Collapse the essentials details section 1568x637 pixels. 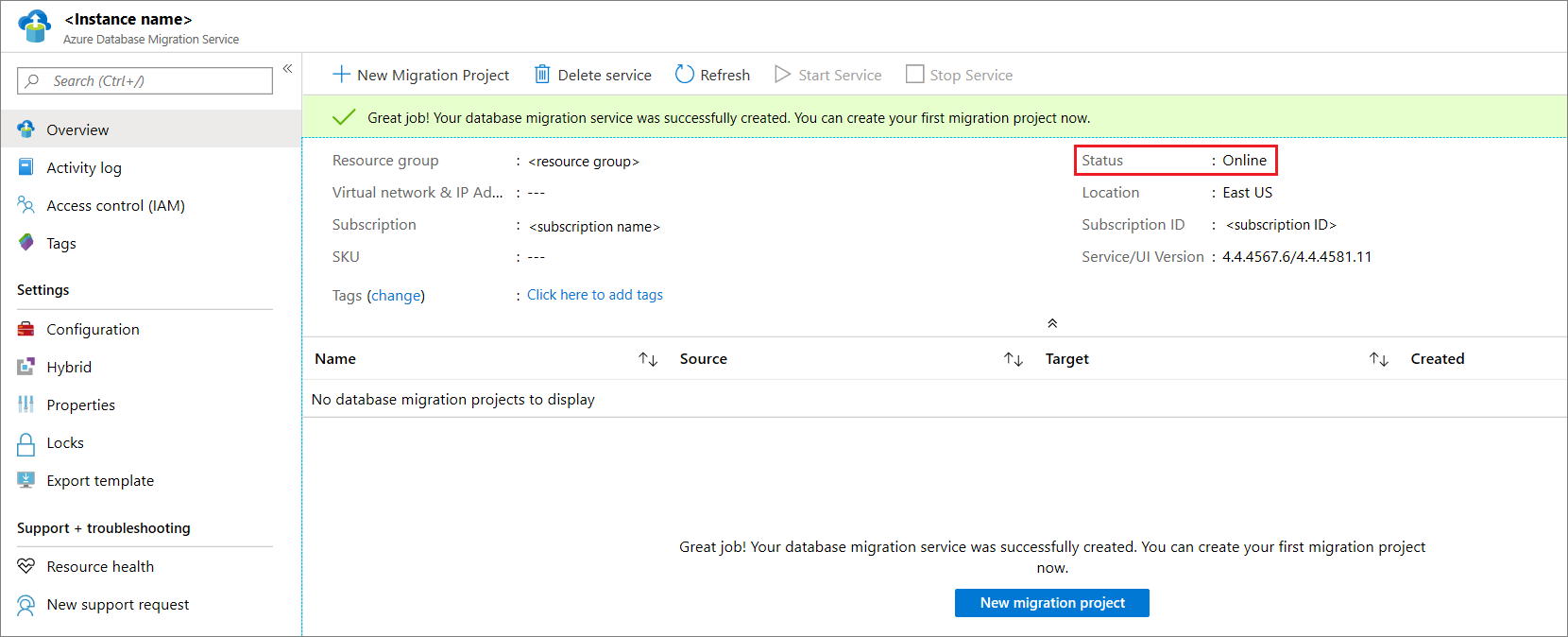point(1052,323)
